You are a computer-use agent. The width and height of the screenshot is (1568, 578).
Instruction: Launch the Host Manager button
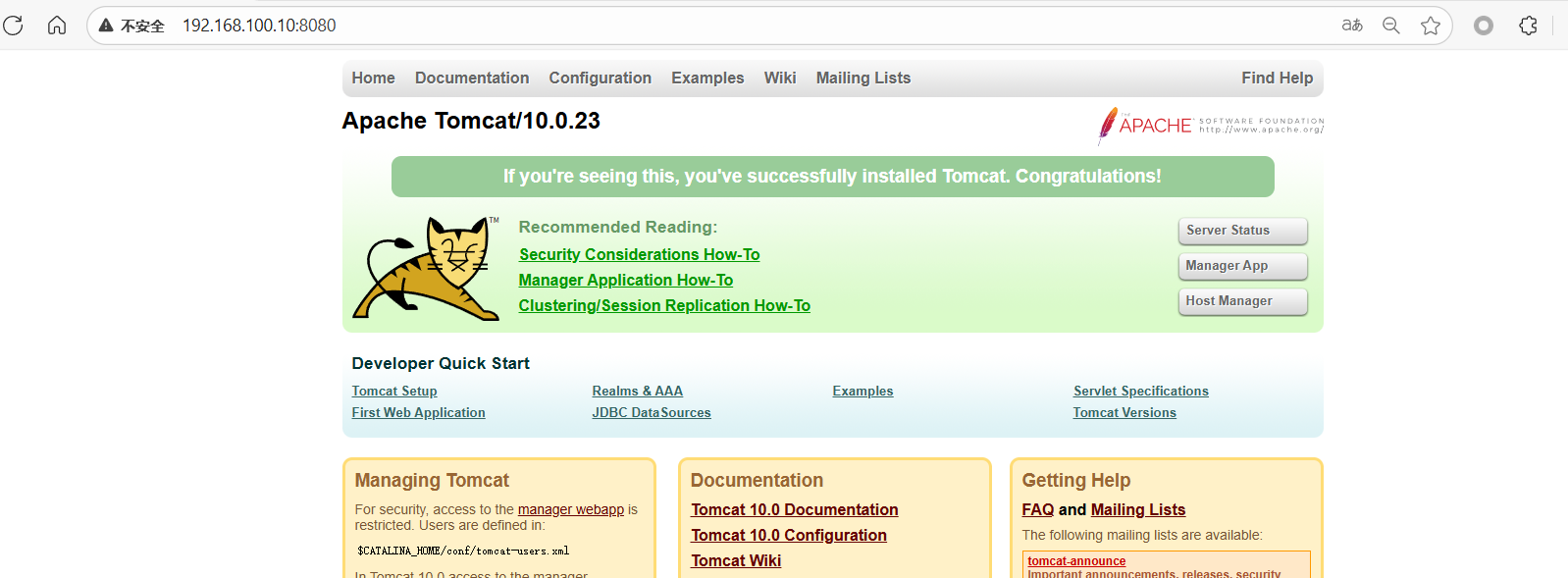[x=1242, y=301]
